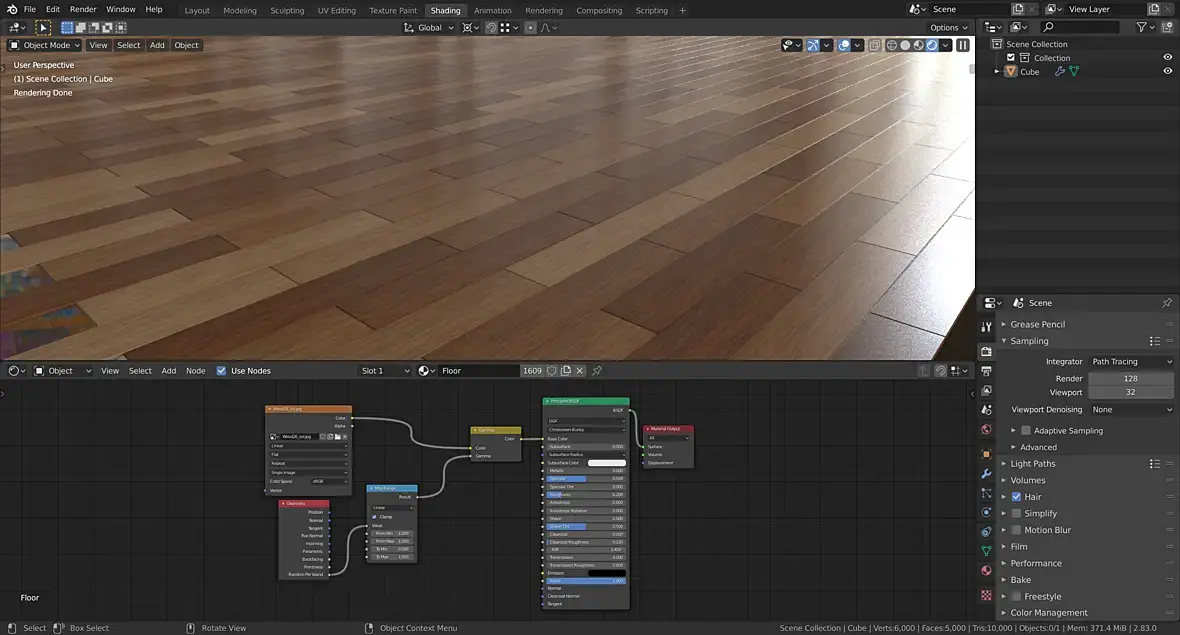Screen dimensions: 1180x635
Task: Select rendered viewport shading mode icon
Action: pyautogui.click(x=932, y=45)
